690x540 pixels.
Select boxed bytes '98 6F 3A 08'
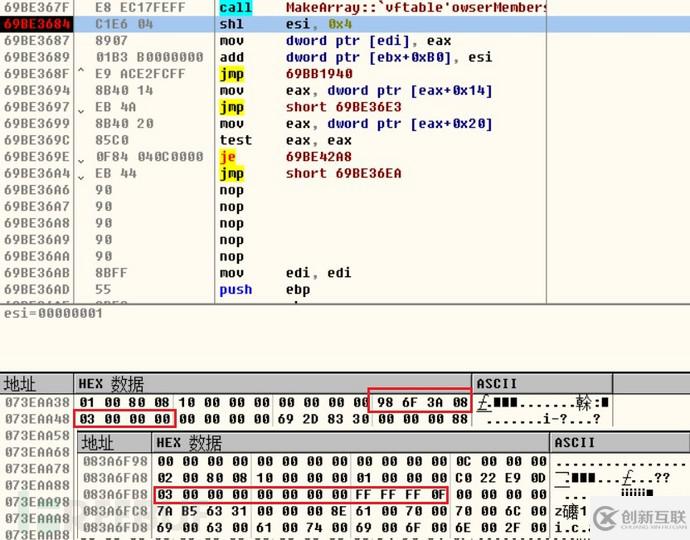point(419,400)
